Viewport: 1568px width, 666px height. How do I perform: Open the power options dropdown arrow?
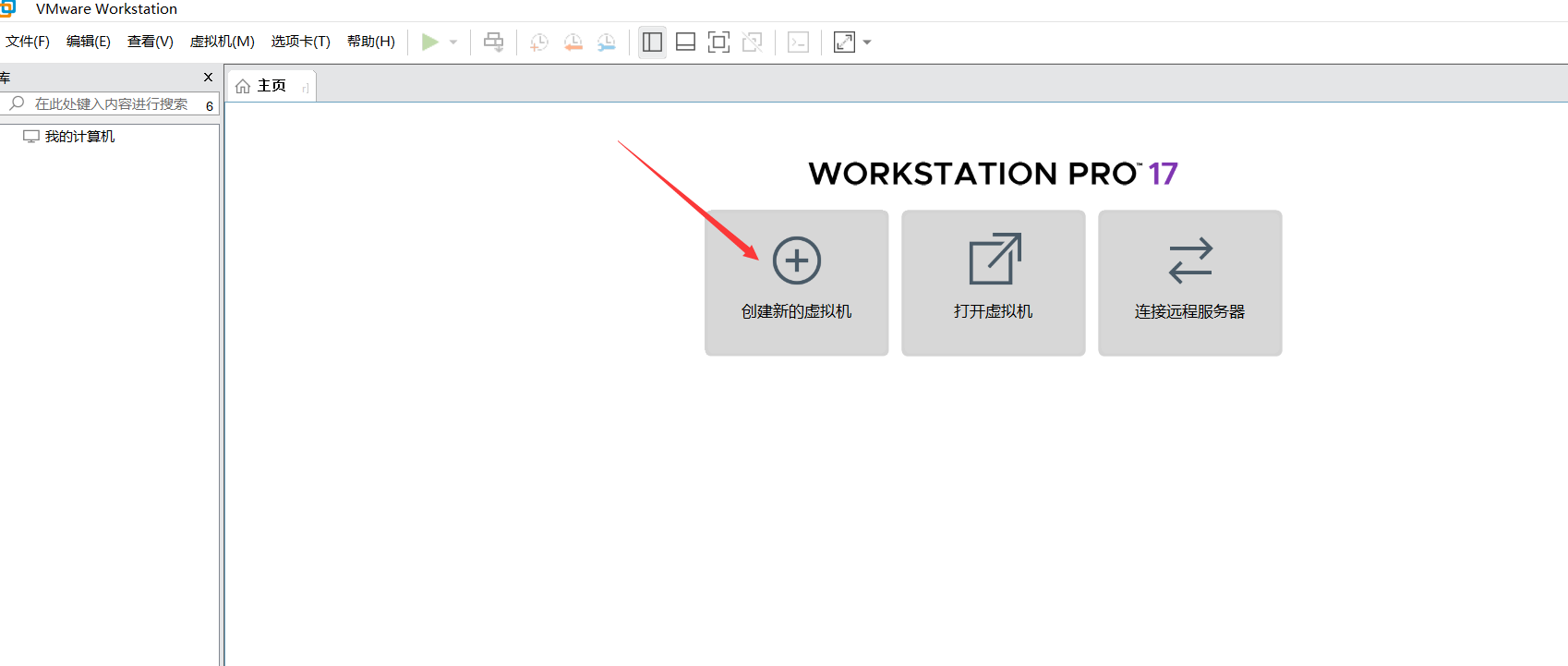(453, 42)
